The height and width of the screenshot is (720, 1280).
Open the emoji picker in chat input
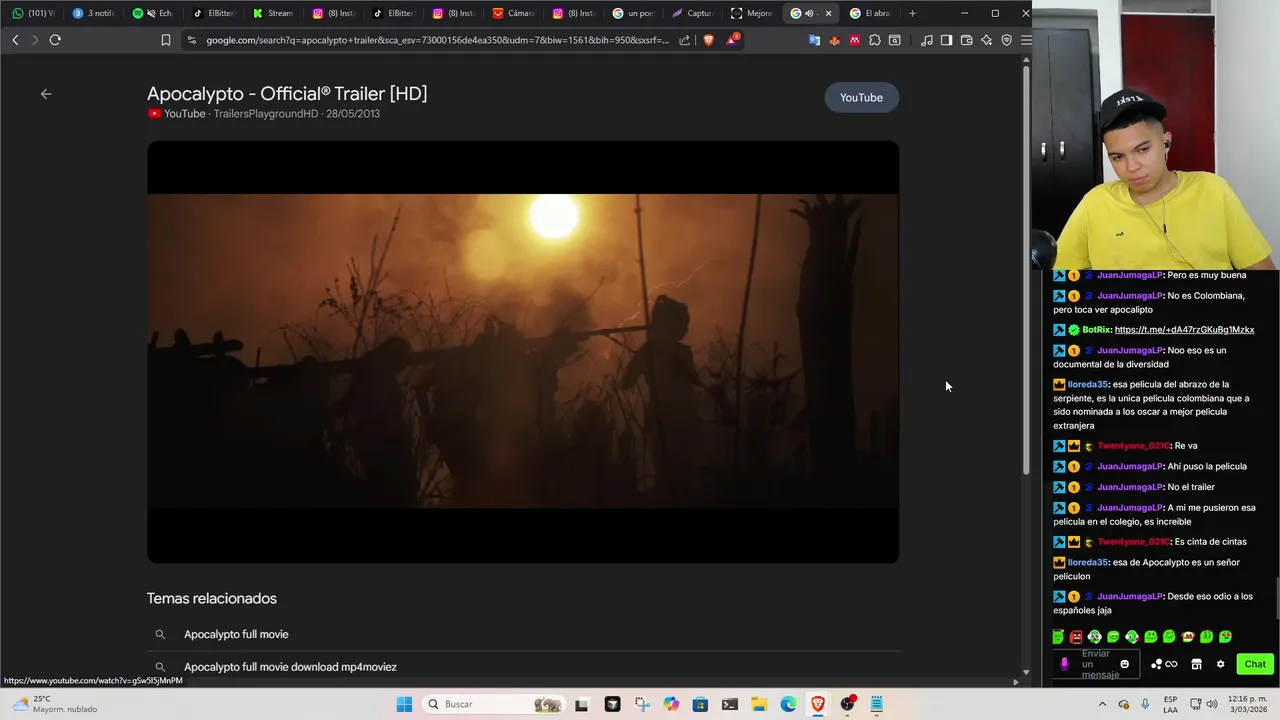pyautogui.click(x=1125, y=664)
